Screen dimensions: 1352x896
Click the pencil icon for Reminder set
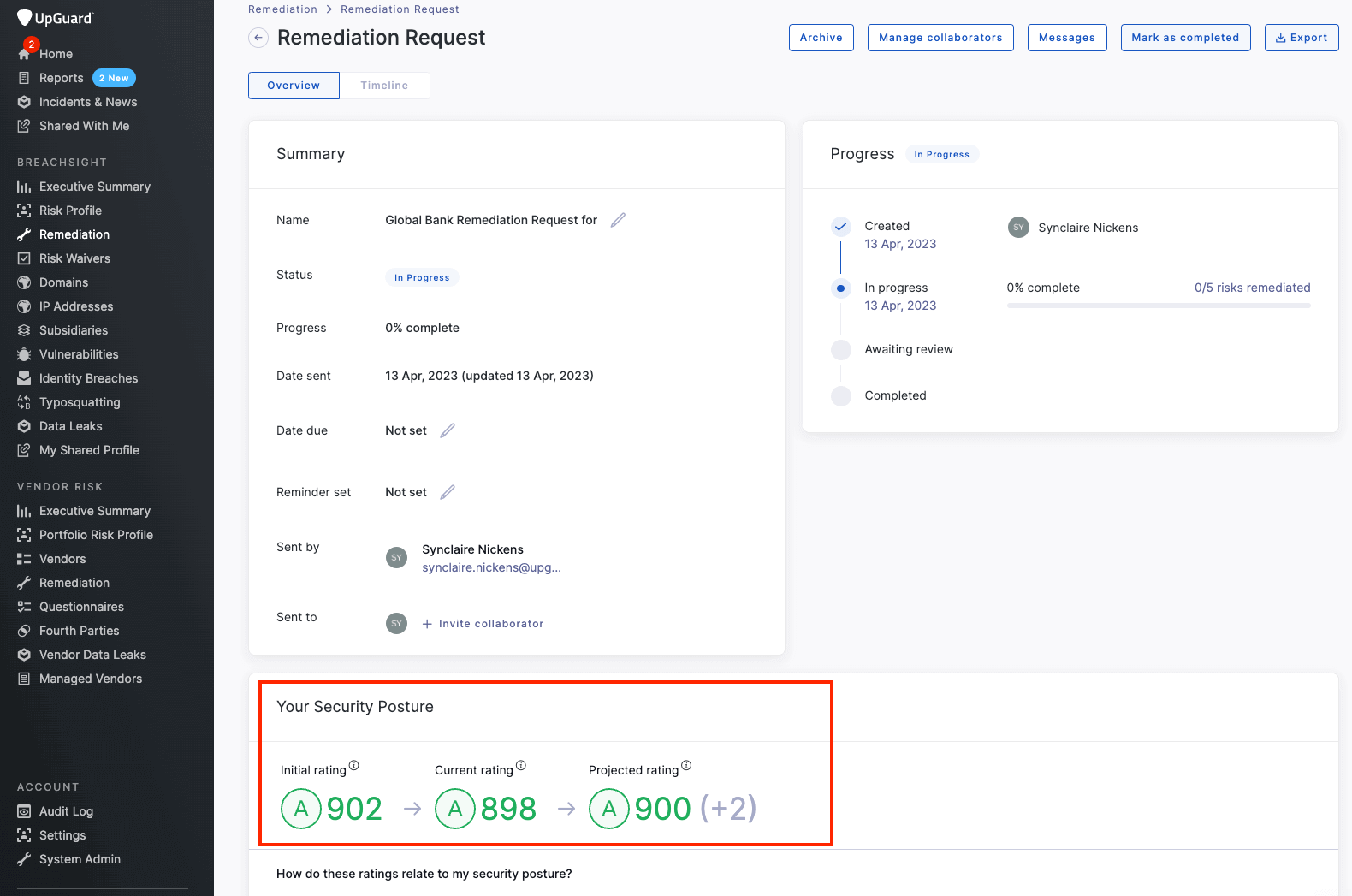coord(448,492)
